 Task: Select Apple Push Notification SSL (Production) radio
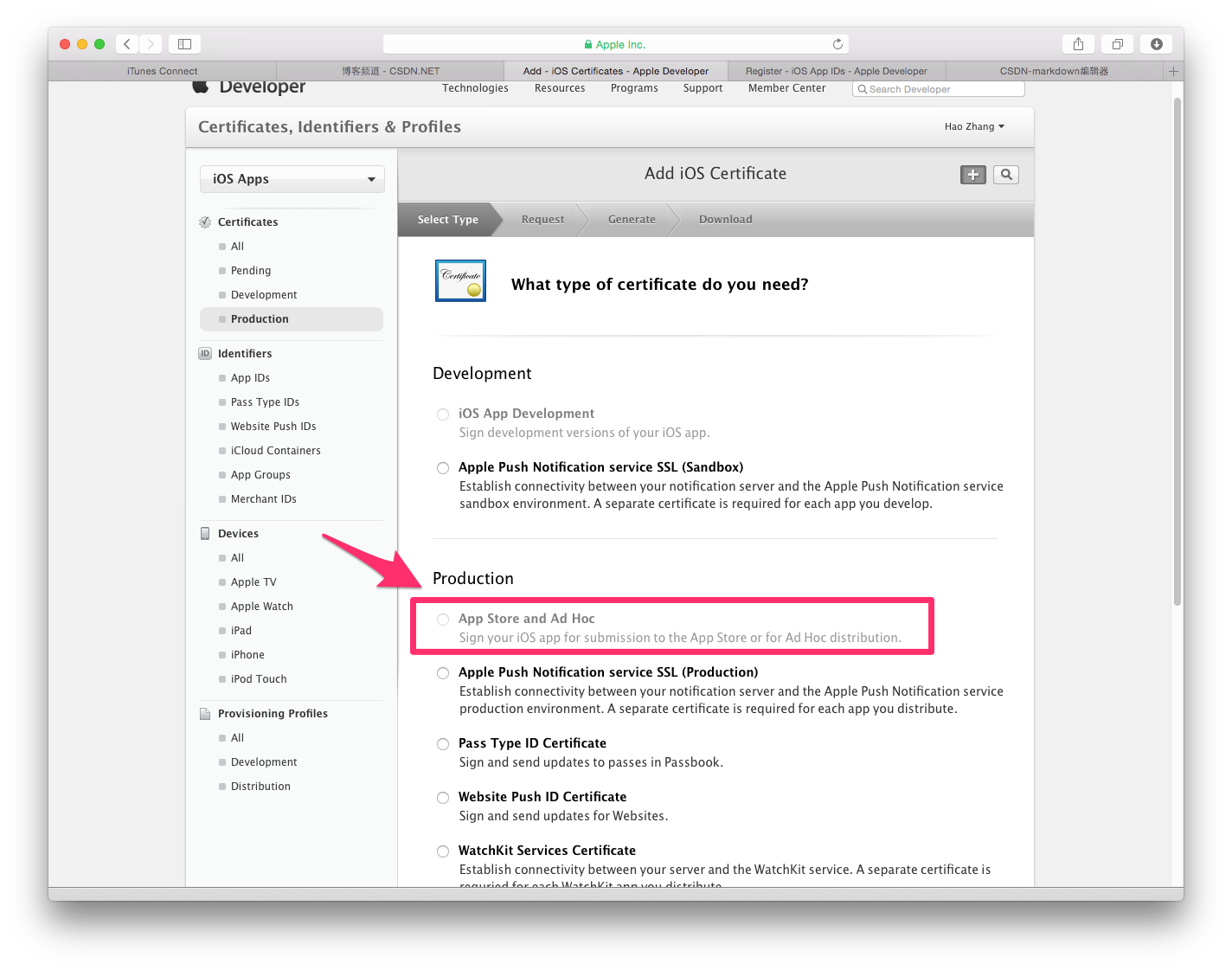click(x=443, y=673)
